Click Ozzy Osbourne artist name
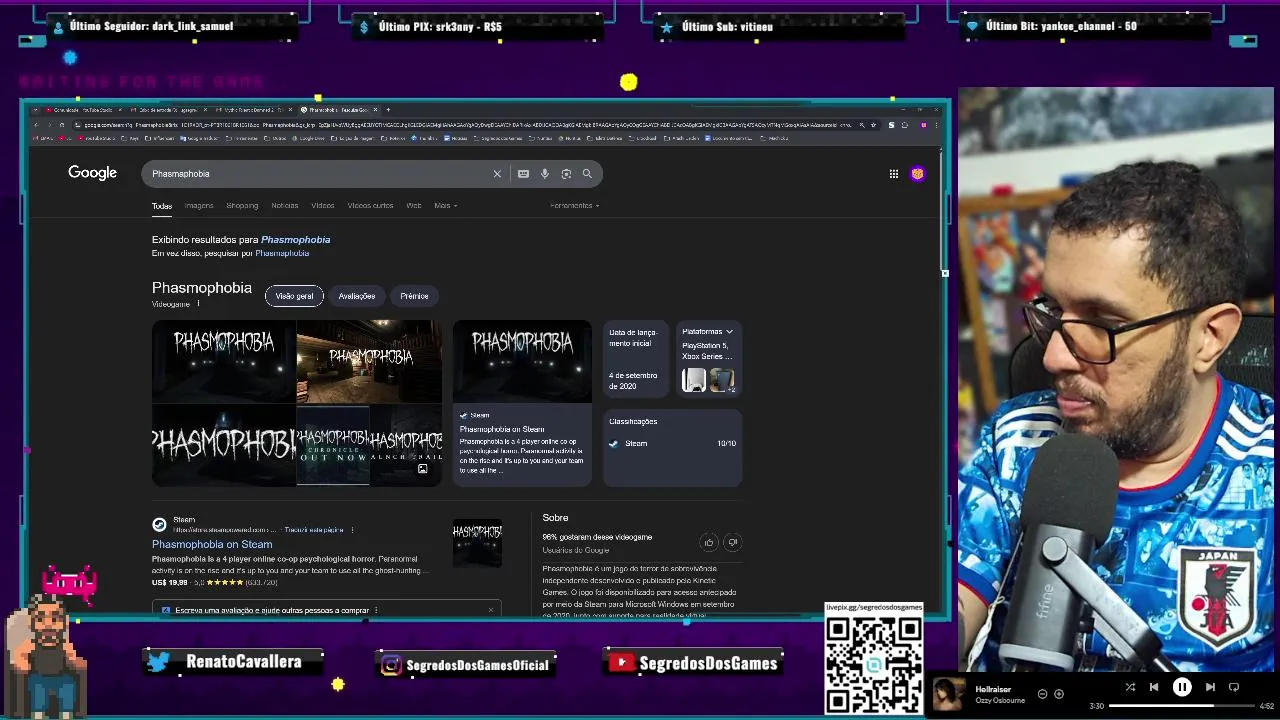 coord(1001,701)
